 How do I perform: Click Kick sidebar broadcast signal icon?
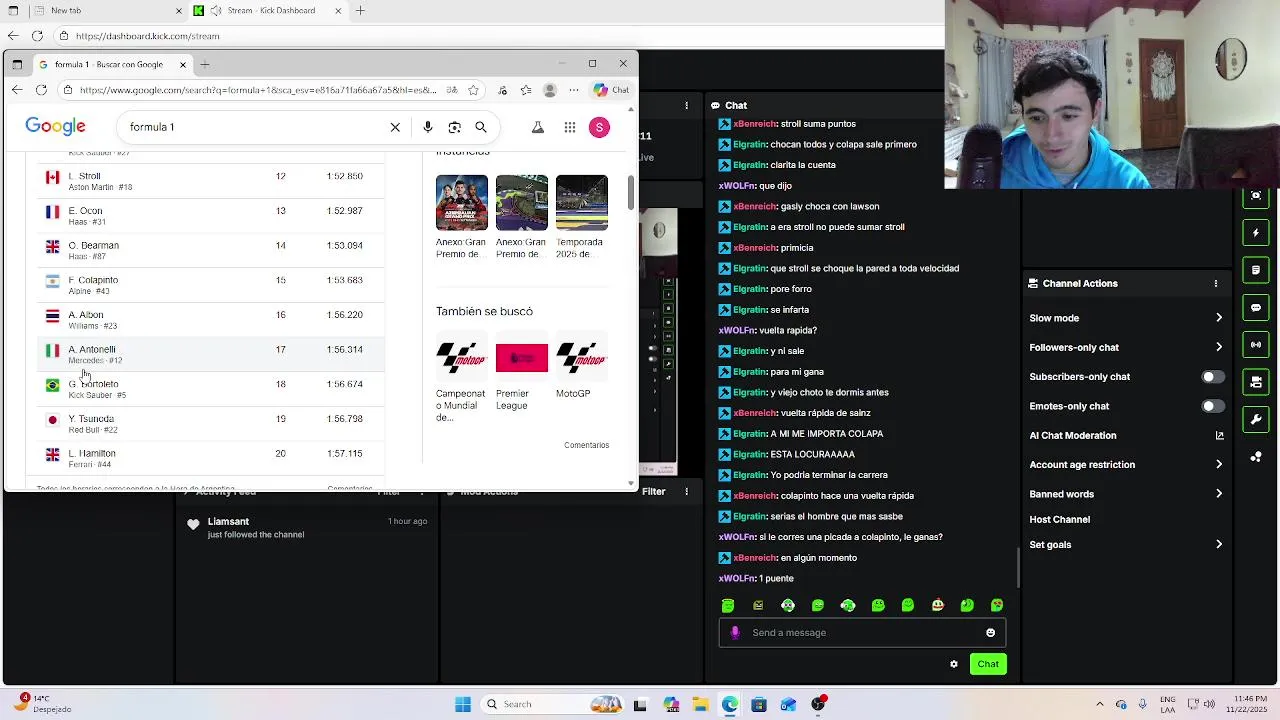[x=1256, y=344]
